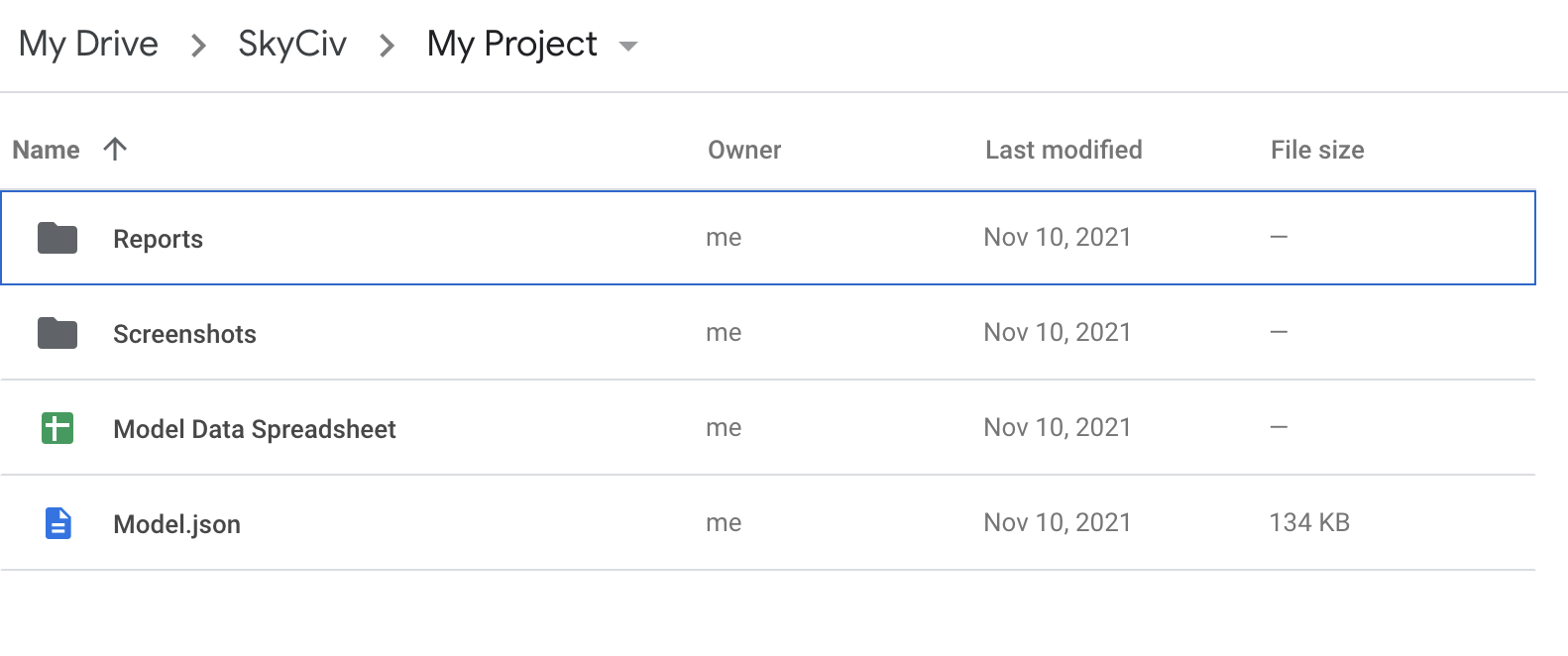The height and width of the screenshot is (656, 1568).
Task: Open the Screenshots folder
Action: point(183,333)
